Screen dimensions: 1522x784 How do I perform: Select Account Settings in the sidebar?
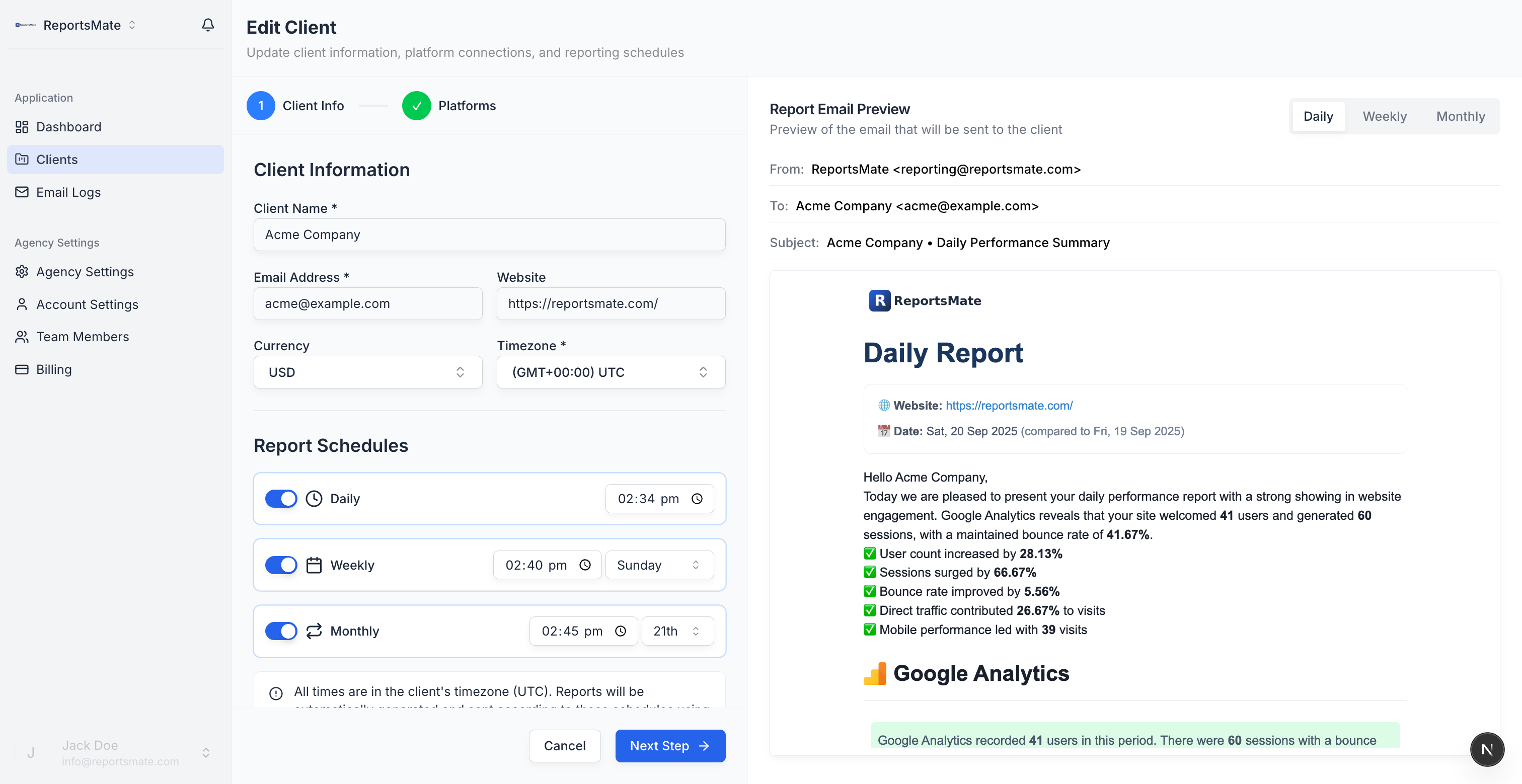87,304
